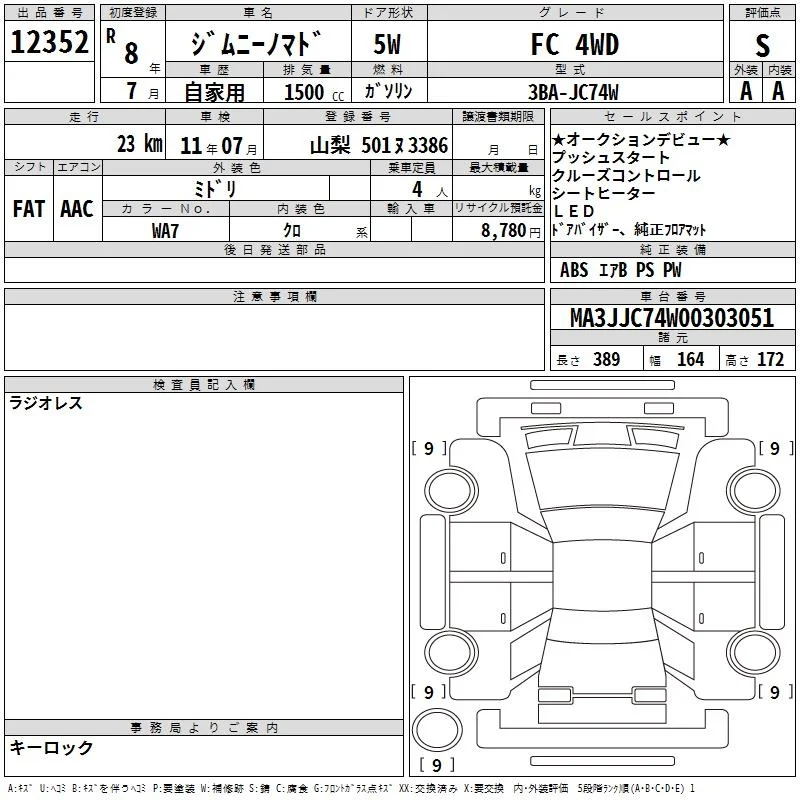Click the spare tire circle in diagram
Viewport: 800px width, 800px height.
click(x=437, y=730)
